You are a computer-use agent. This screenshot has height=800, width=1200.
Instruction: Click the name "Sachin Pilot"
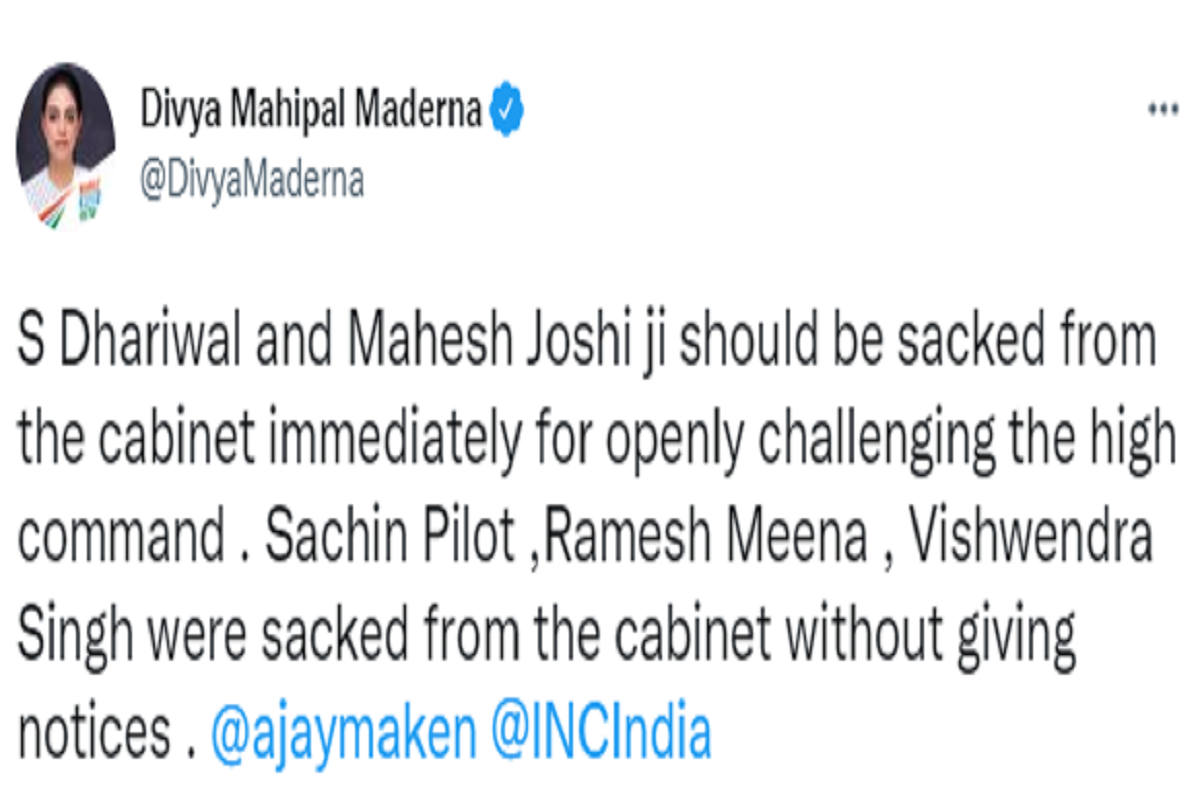388,540
